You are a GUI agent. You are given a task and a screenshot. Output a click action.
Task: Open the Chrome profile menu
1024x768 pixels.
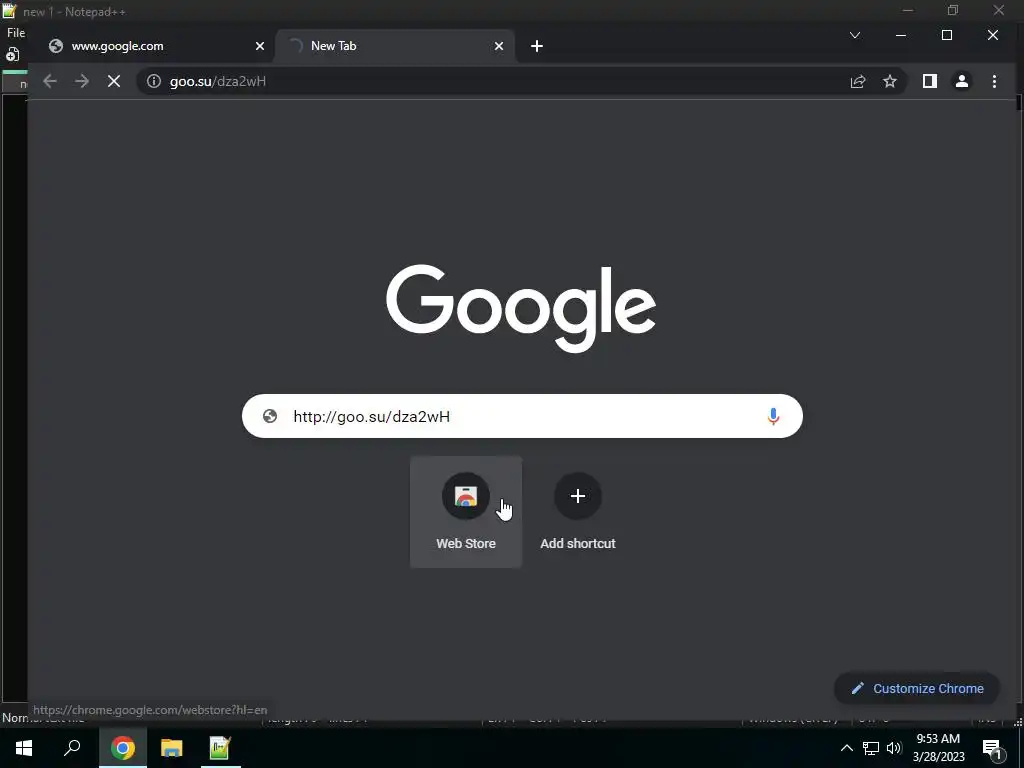click(962, 81)
